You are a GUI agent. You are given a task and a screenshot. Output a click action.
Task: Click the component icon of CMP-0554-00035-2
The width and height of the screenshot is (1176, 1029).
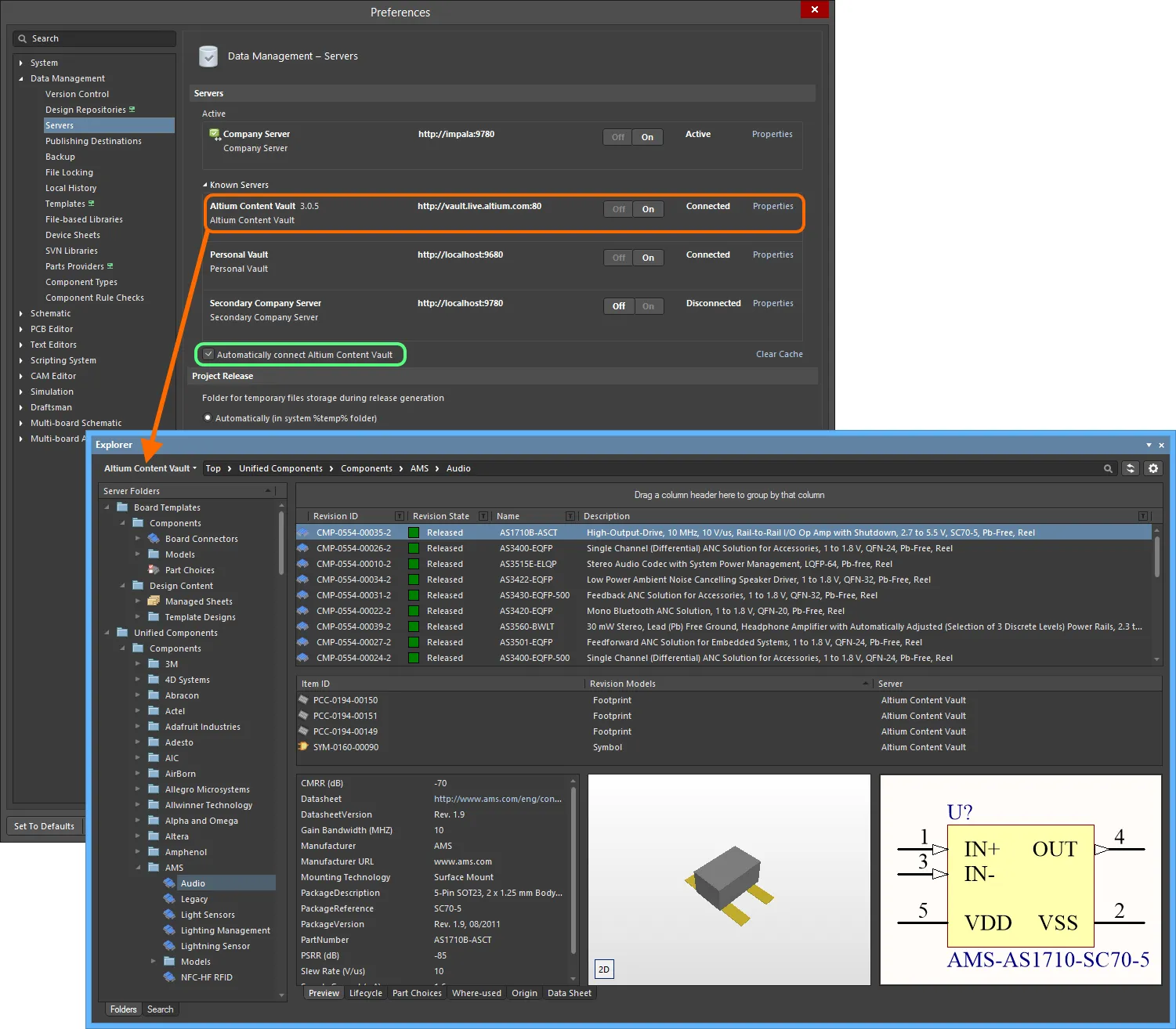pos(302,533)
